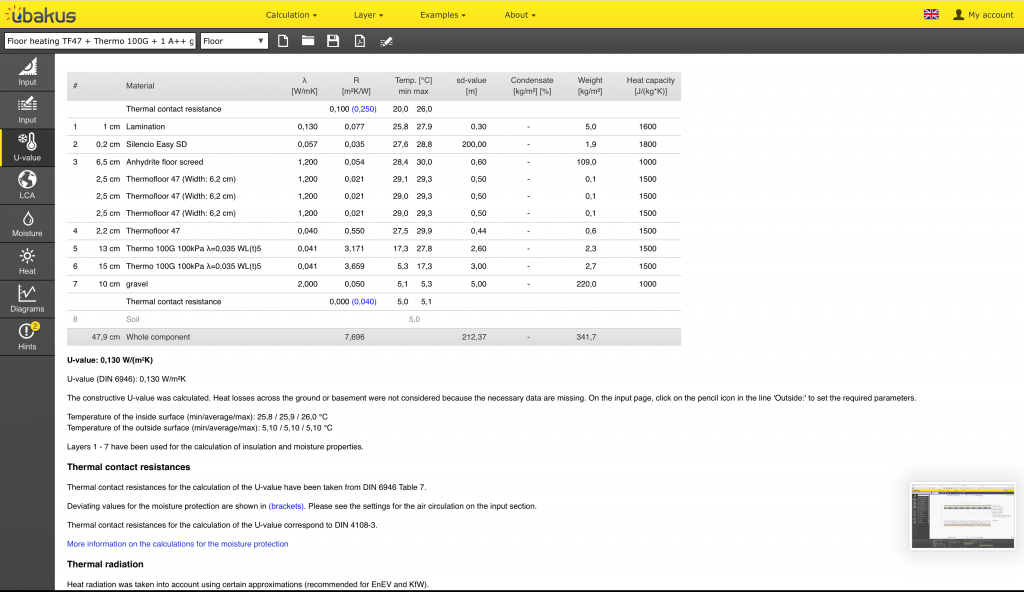Click the project name input field
Screen dimensions: 1024x592
click(x=100, y=41)
